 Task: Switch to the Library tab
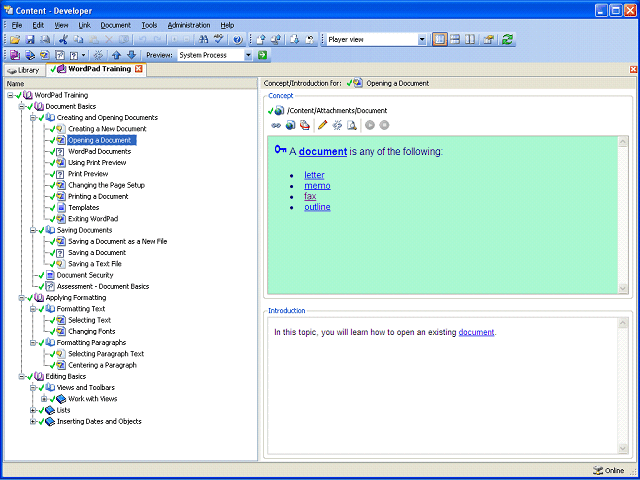click(24, 70)
